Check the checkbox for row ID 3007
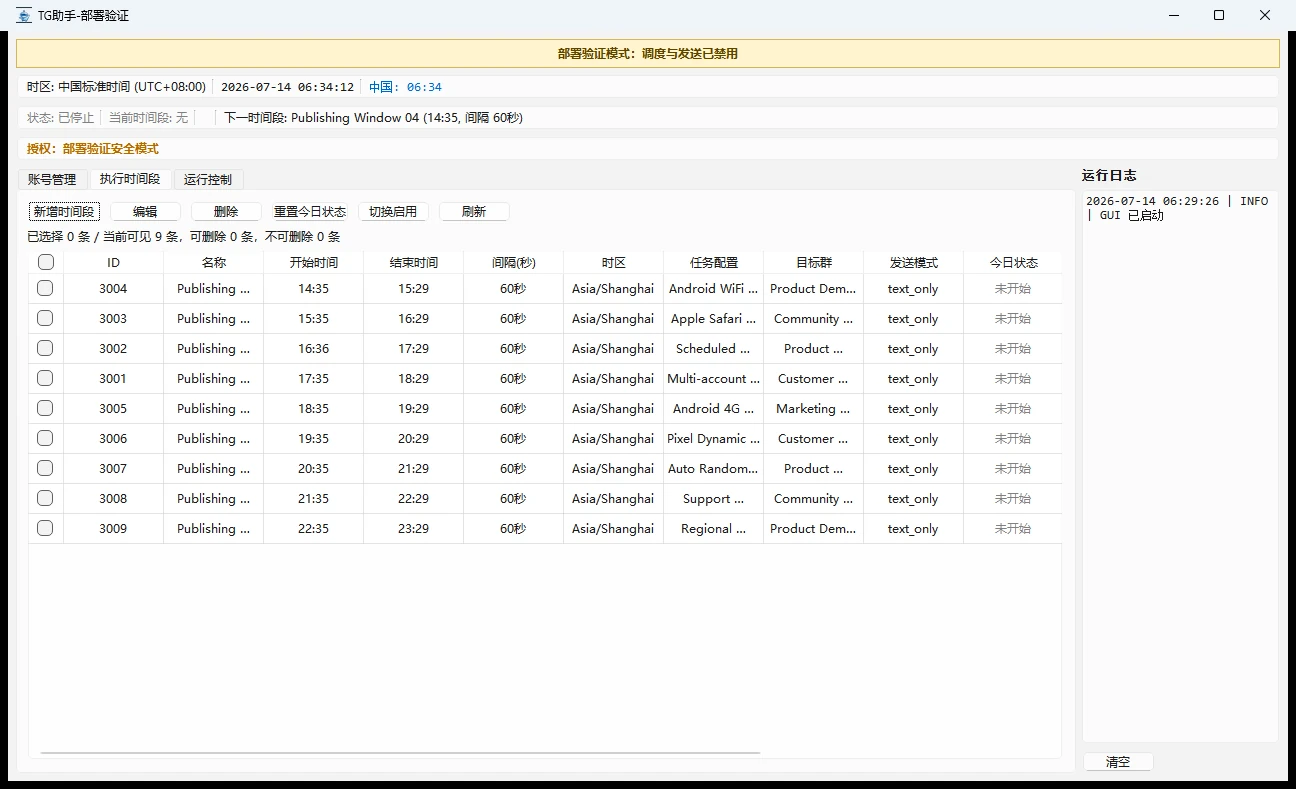This screenshot has width=1296, height=789. (45, 468)
